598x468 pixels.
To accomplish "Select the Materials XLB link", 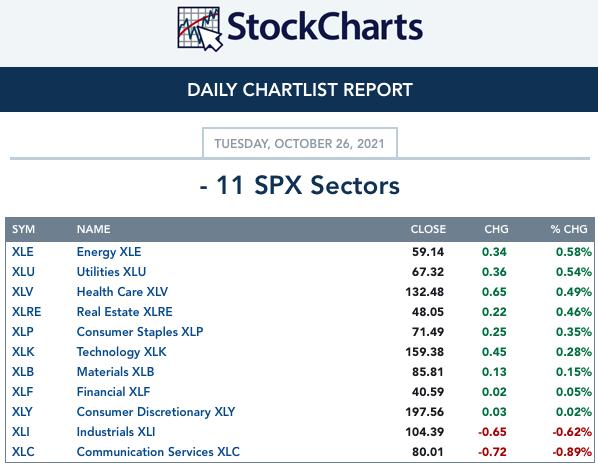I will pos(115,372).
